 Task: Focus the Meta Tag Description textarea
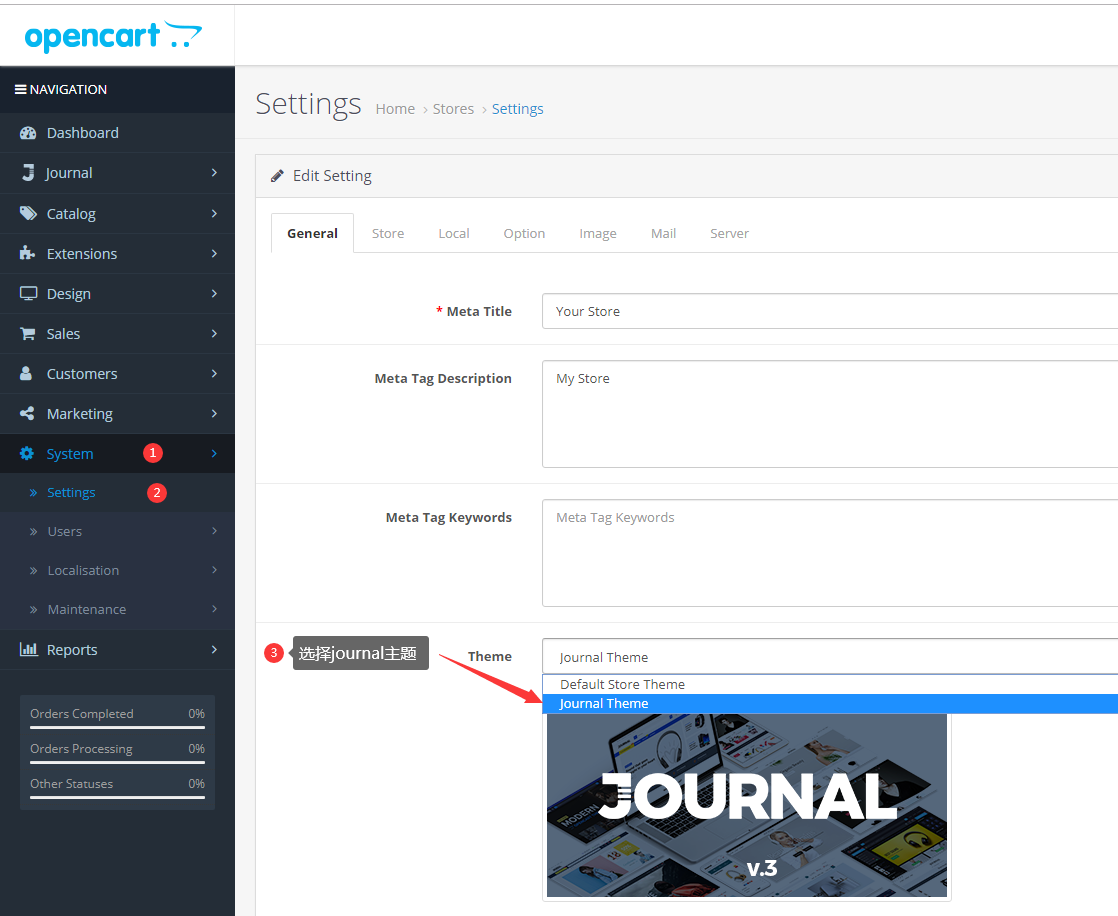[830, 414]
